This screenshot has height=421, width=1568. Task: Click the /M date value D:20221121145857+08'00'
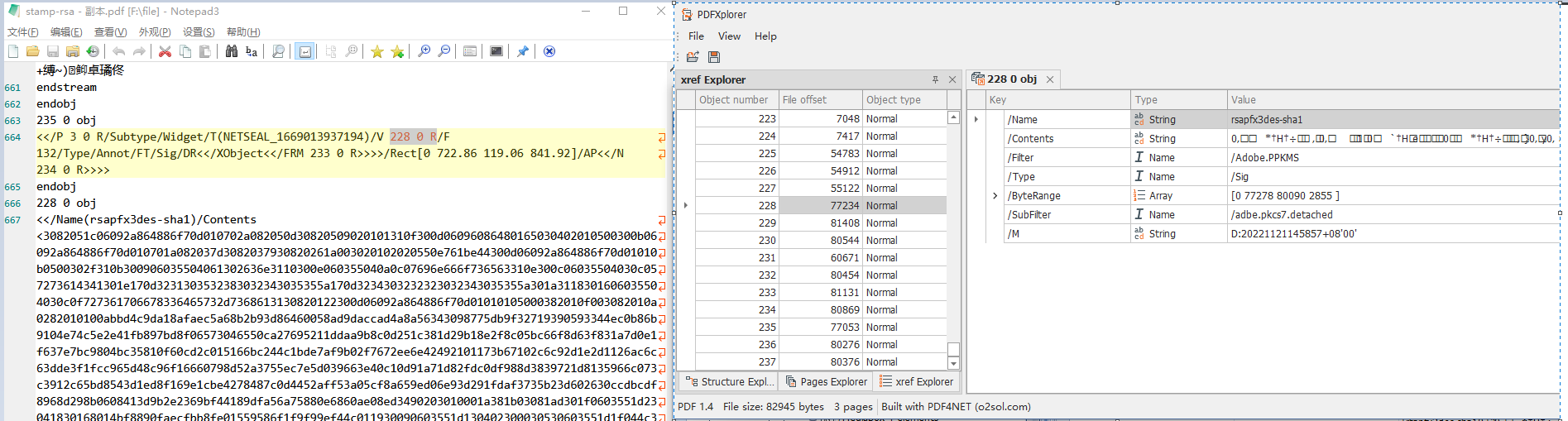pyautogui.click(x=1293, y=234)
